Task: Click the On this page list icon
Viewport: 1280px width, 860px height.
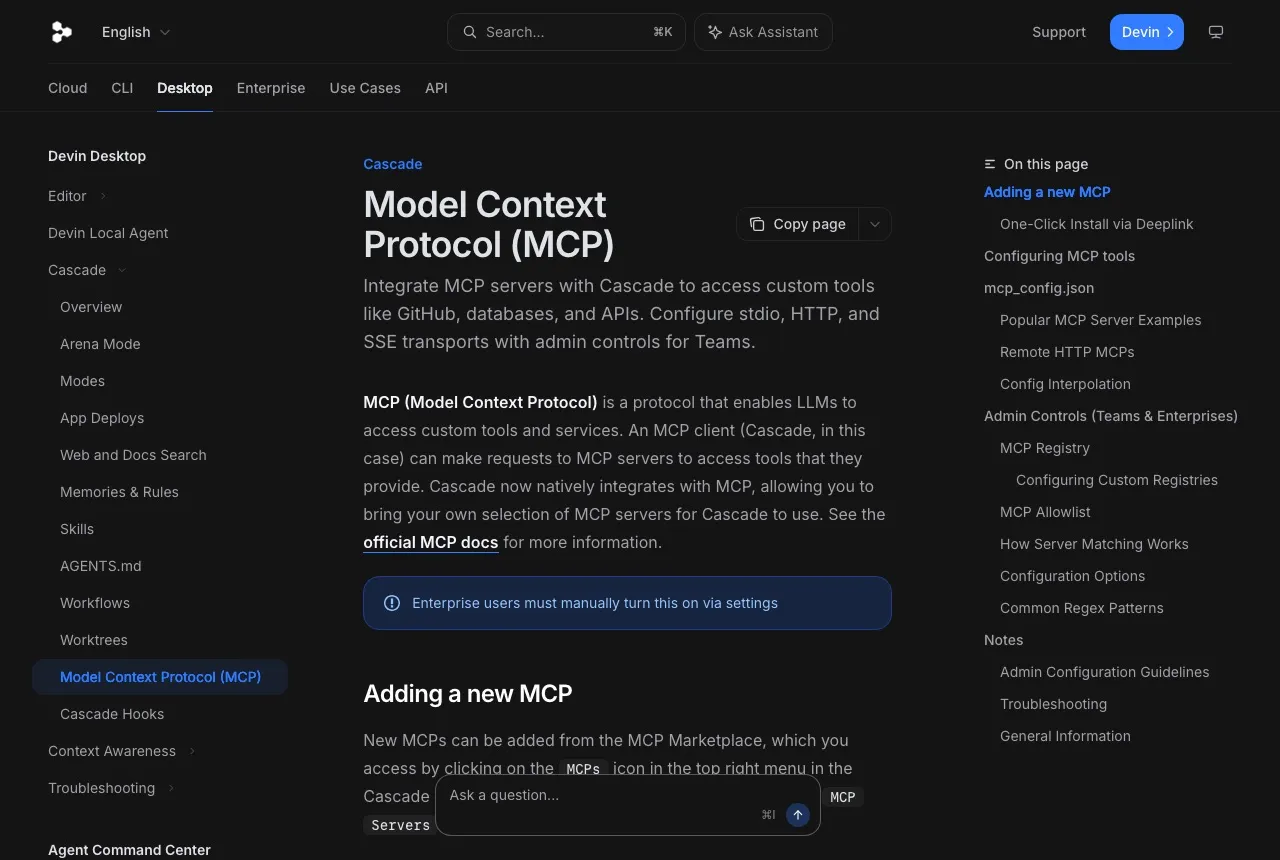Action: click(x=990, y=164)
